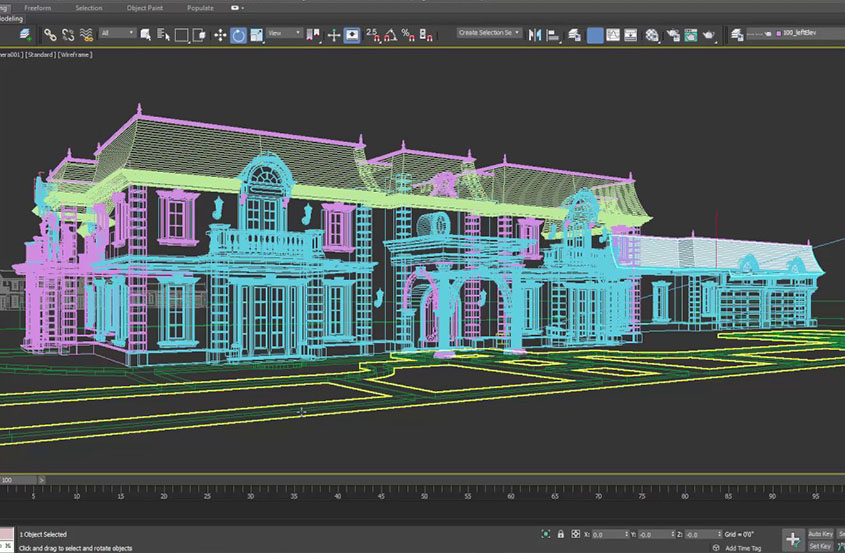Toggle the 2.5D Snaps button
The image size is (845, 553).
pos(373,35)
